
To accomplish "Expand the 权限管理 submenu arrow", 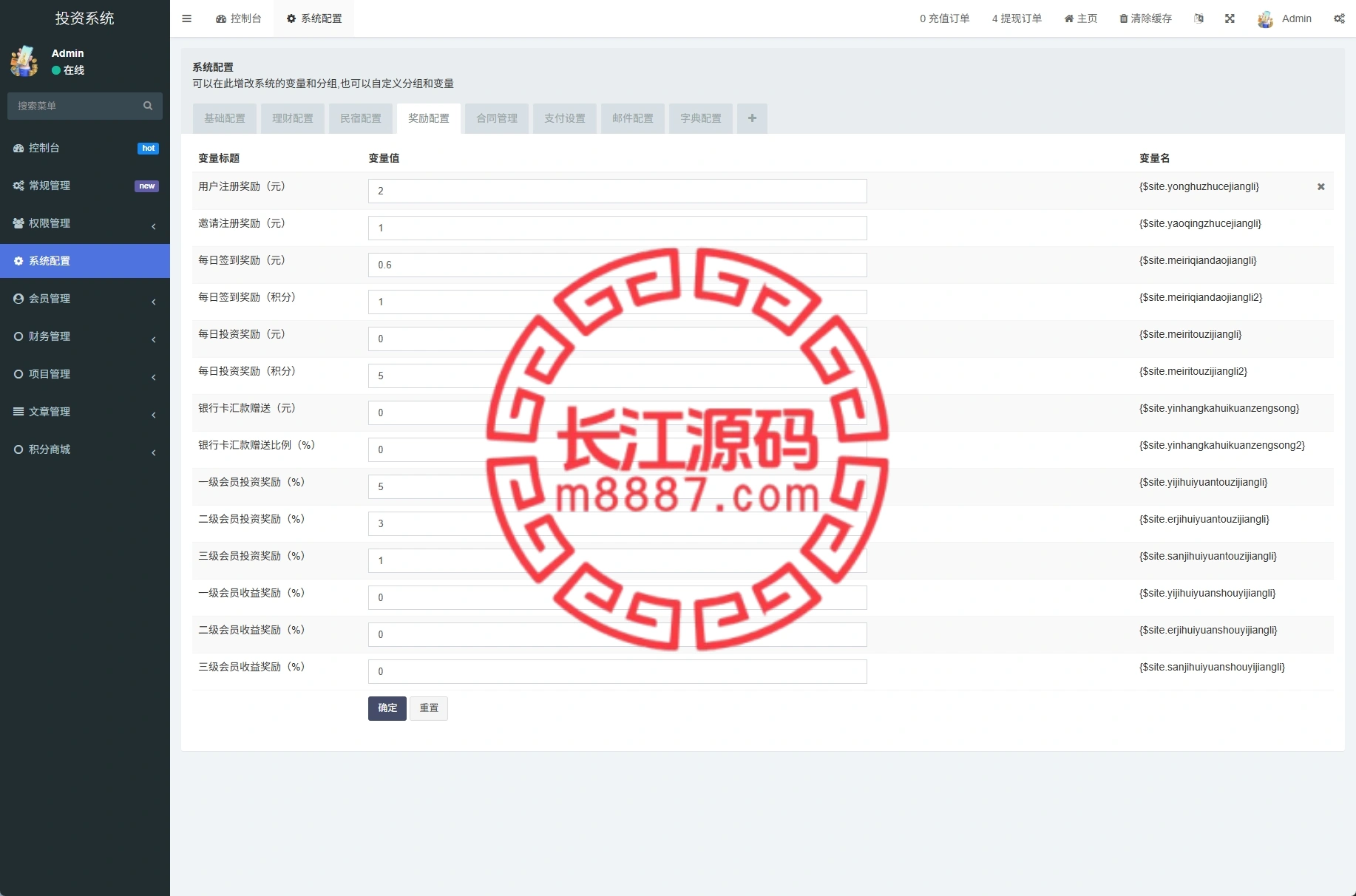I will pos(154,226).
